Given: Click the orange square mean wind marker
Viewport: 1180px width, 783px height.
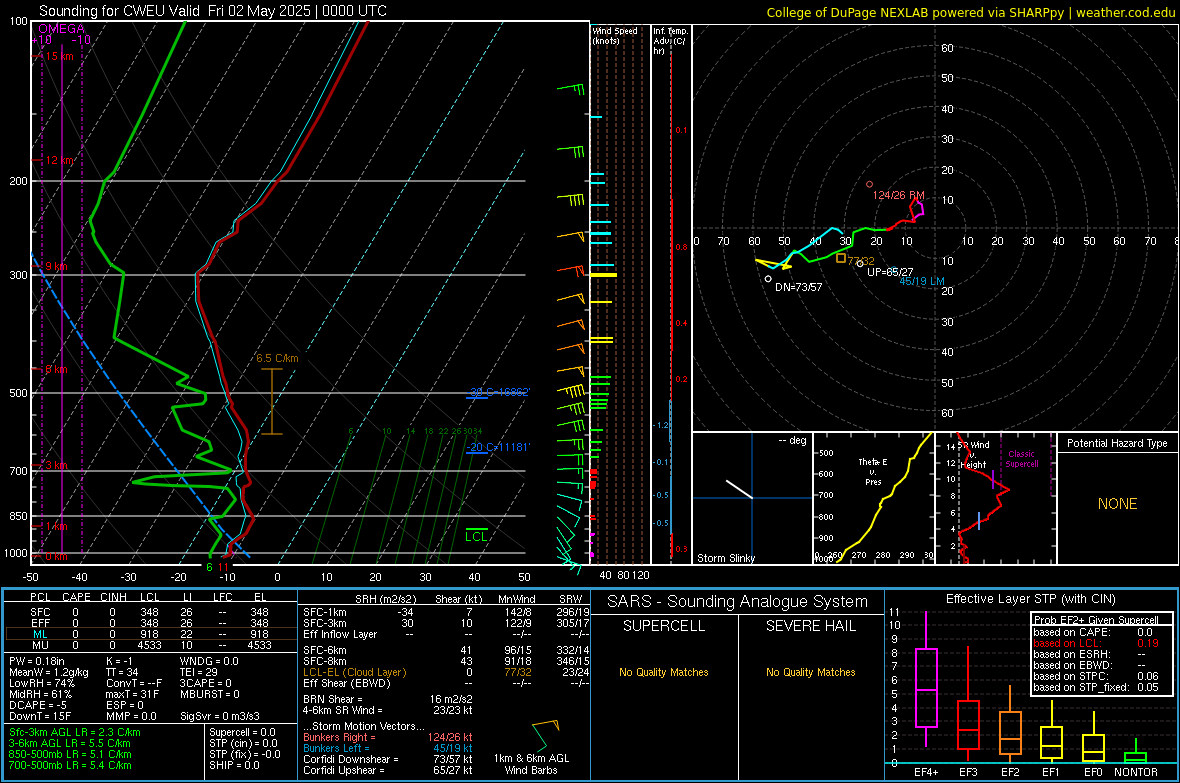Looking at the screenshot, I should 841,258.
